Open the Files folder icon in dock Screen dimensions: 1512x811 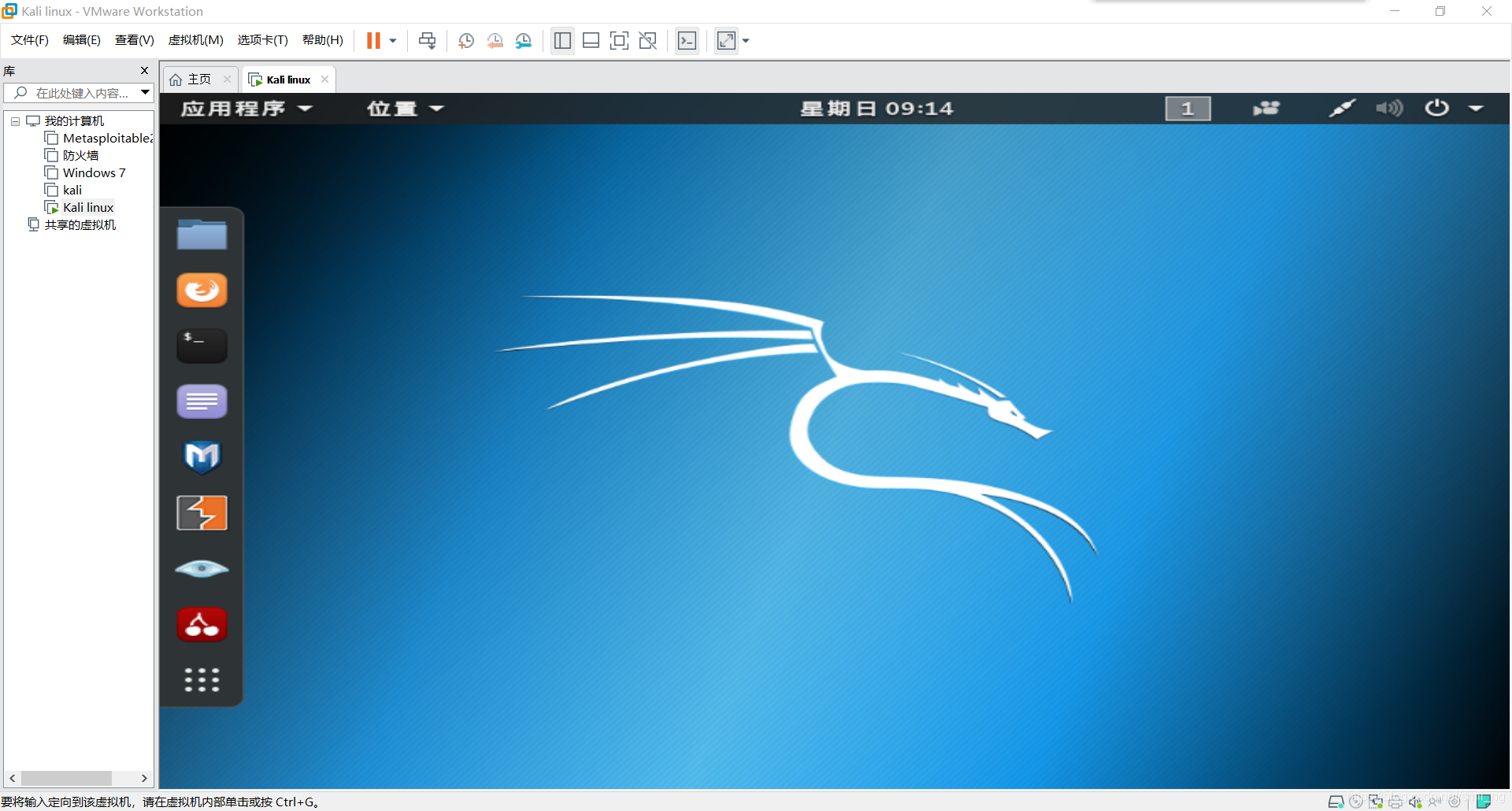(202, 234)
